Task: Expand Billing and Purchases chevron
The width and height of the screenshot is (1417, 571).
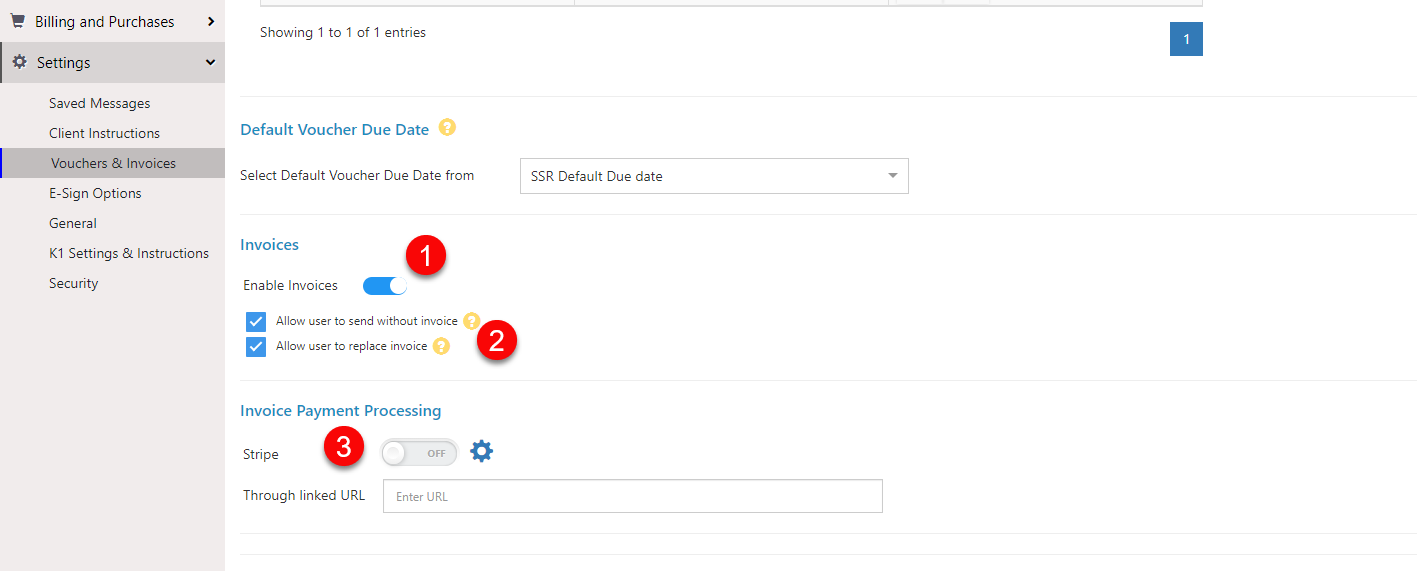Action: click(211, 21)
